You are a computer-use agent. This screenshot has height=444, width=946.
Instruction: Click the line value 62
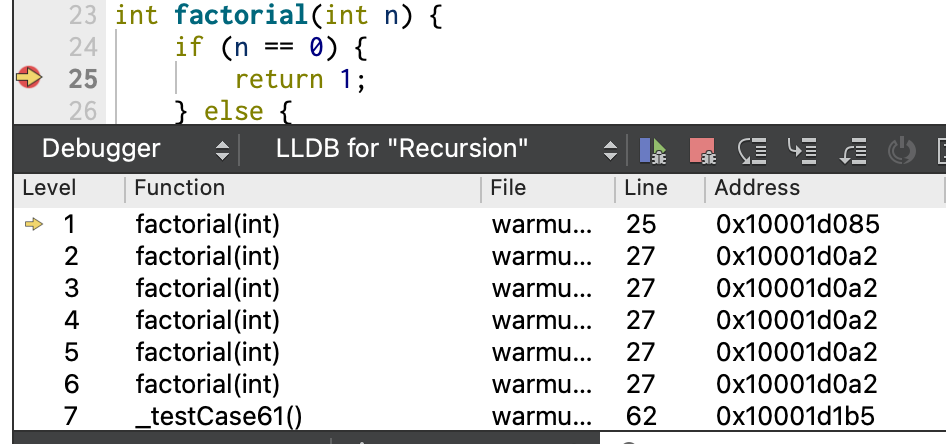pos(641,417)
